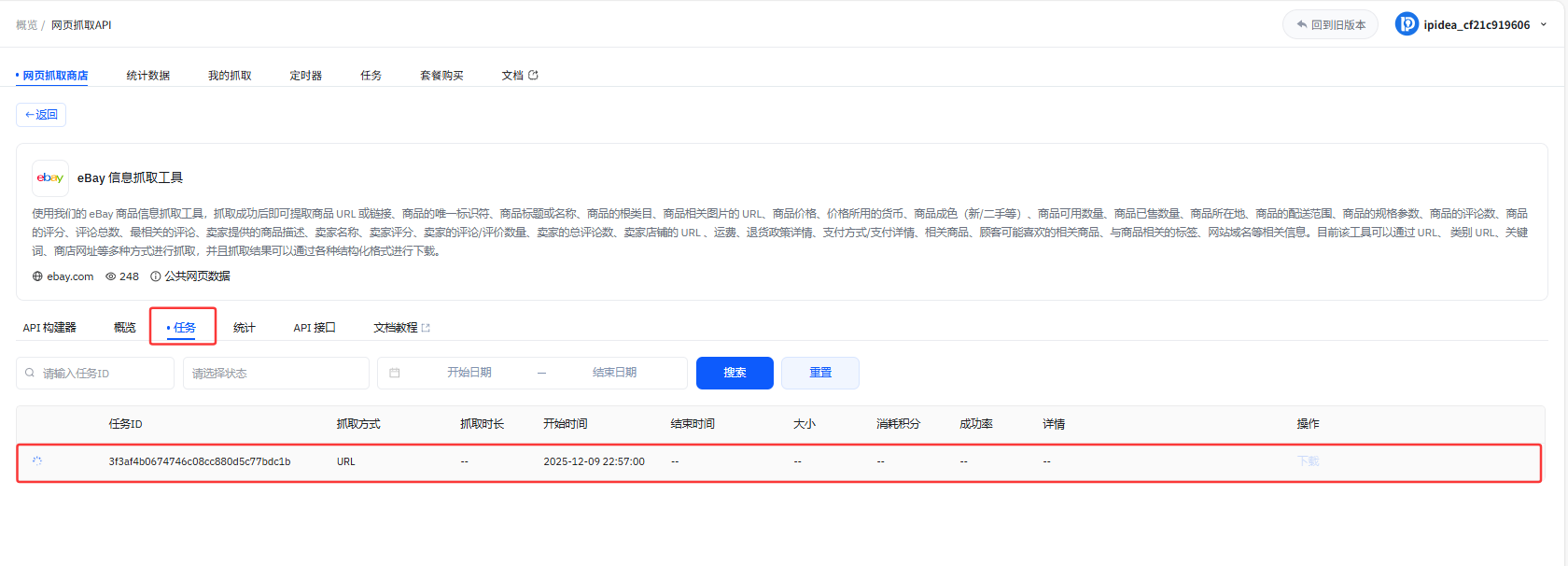Click the 消耗积分 column header

click(898, 424)
